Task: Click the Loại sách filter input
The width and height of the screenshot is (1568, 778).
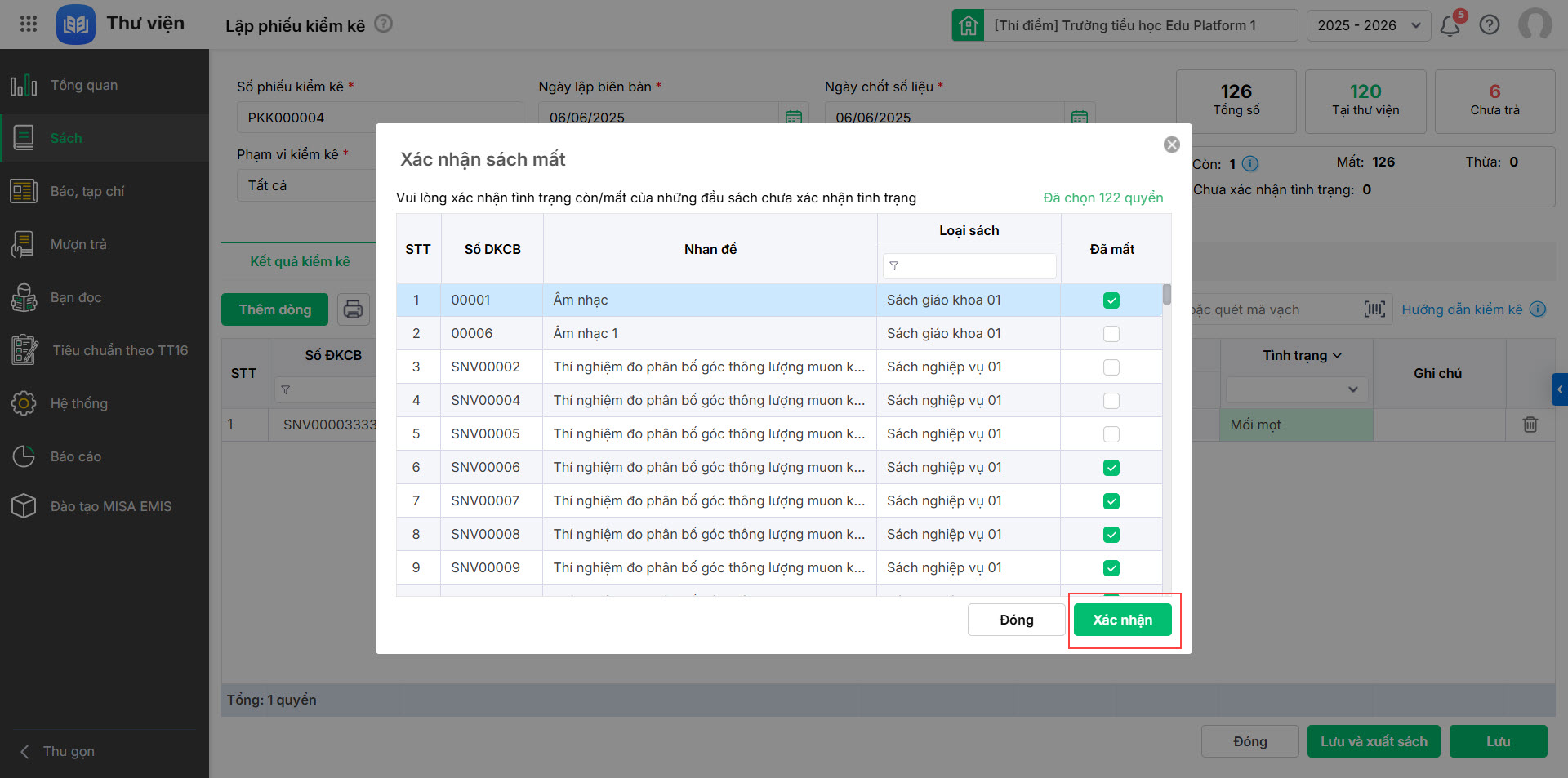Action: [969, 266]
